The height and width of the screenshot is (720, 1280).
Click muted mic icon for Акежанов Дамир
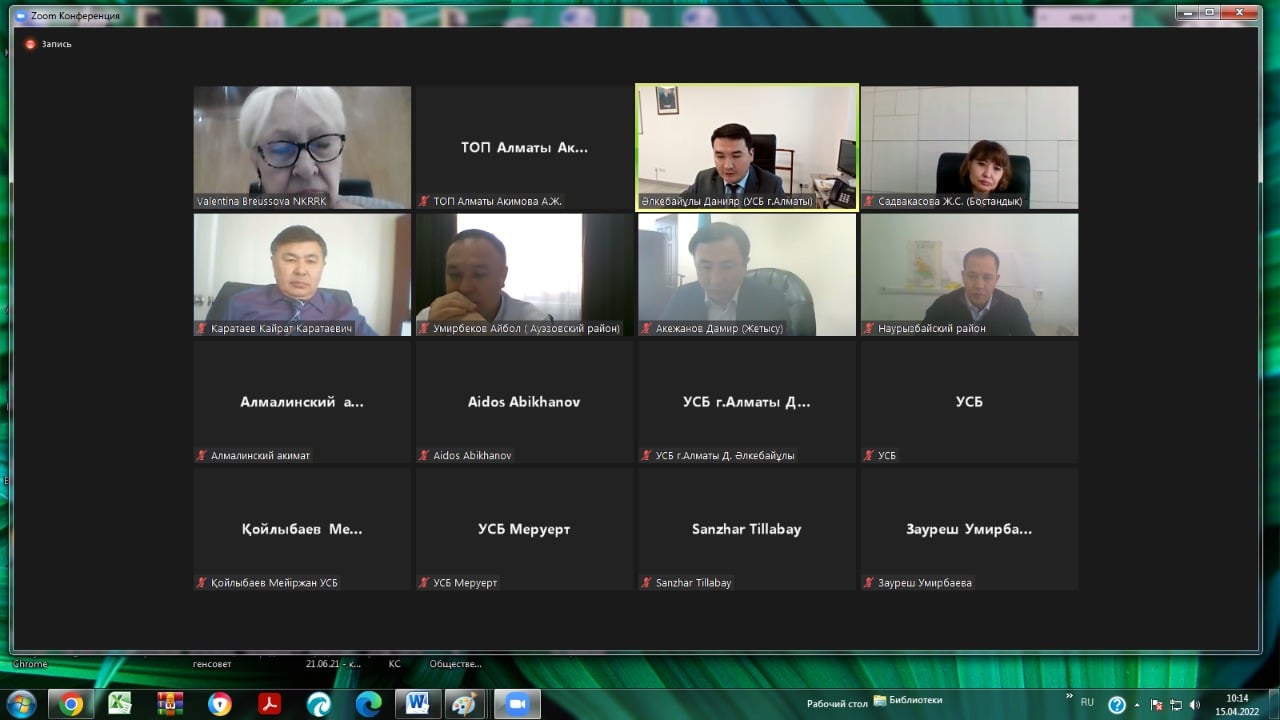click(x=647, y=328)
